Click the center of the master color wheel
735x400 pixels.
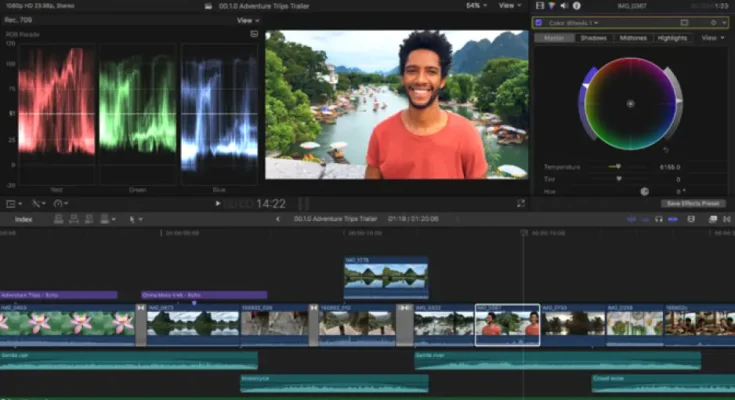pyautogui.click(x=630, y=104)
